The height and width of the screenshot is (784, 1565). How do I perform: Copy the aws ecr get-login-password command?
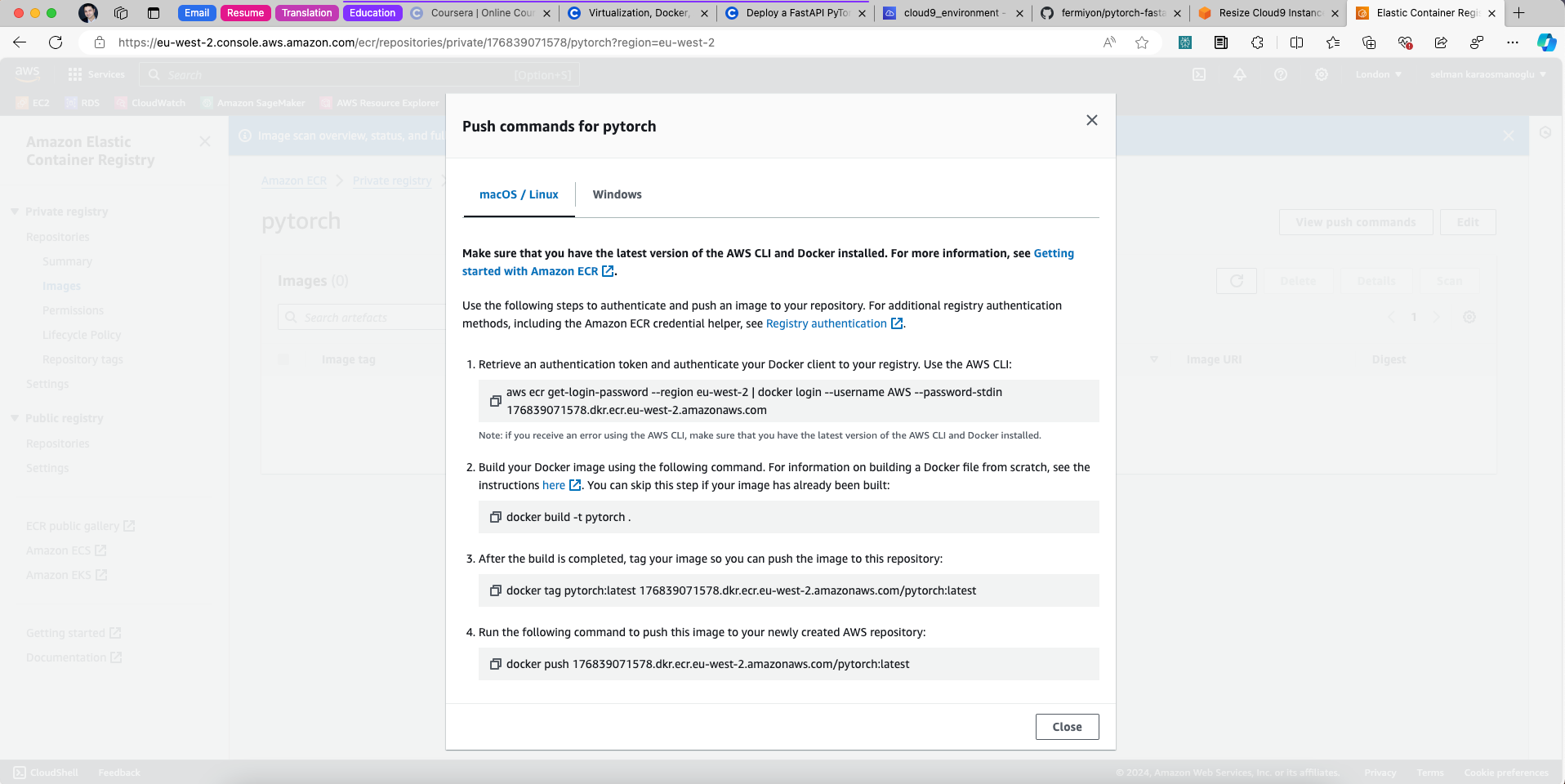tap(495, 401)
